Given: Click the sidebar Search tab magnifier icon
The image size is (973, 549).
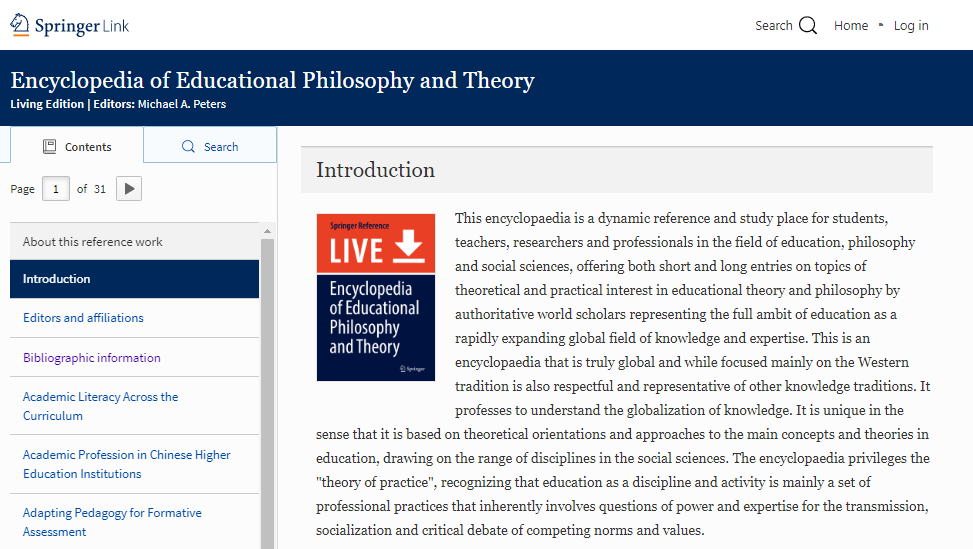Looking at the screenshot, I should click(x=188, y=146).
